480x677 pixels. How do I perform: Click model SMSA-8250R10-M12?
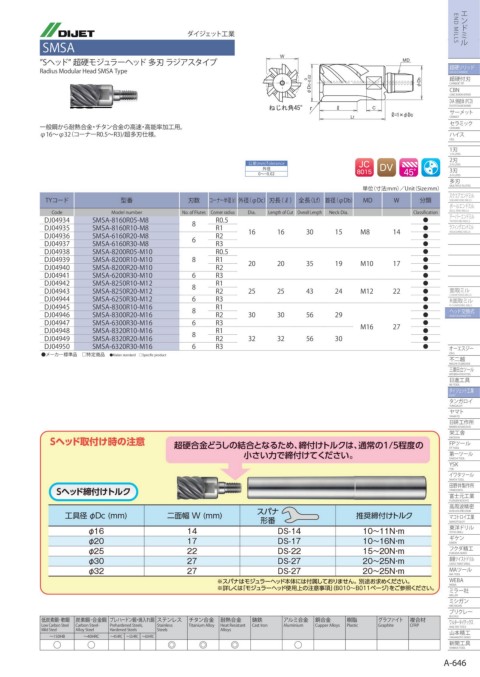pyautogui.click(x=122, y=284)
